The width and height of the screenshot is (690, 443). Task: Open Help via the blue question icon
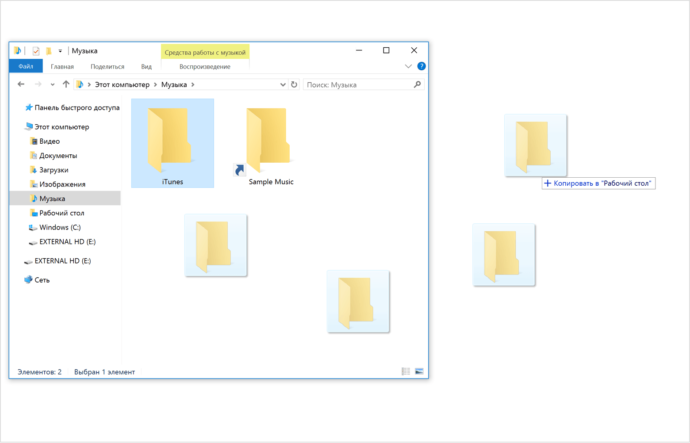421,66
